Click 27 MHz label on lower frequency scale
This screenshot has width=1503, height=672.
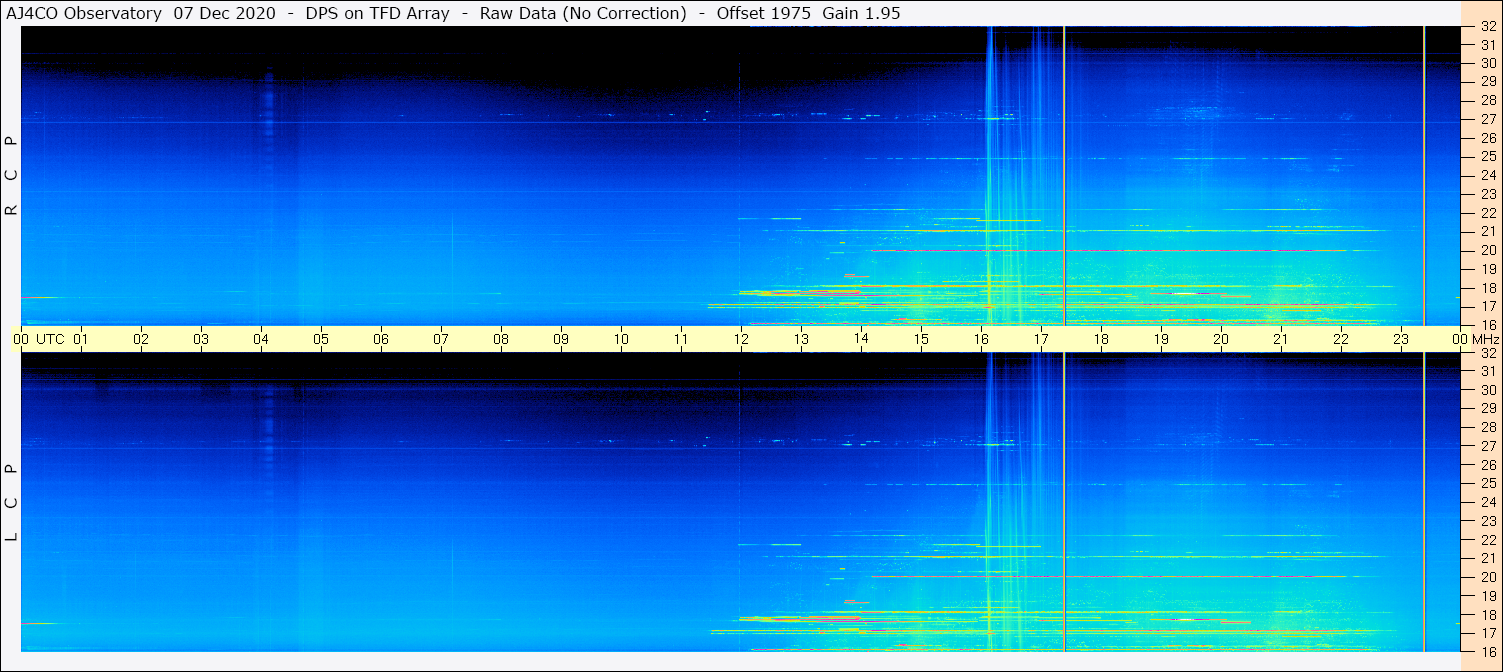pyautogui.click(x=1487, y=446)
